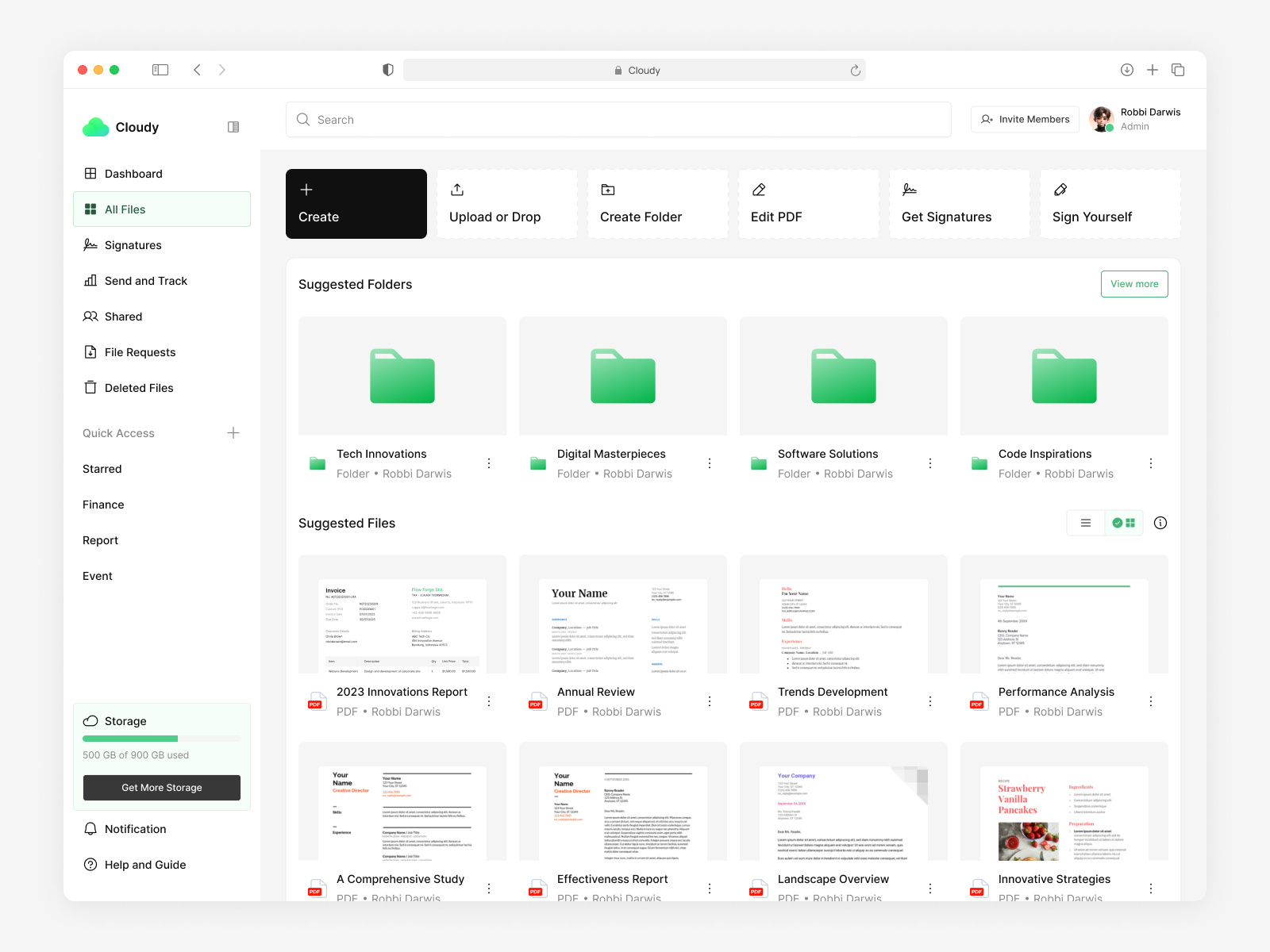This screenshot has height=952, width=1270.
Task: Collapse the sidebar with the panel toggle icon
Action: coord(233,127)
